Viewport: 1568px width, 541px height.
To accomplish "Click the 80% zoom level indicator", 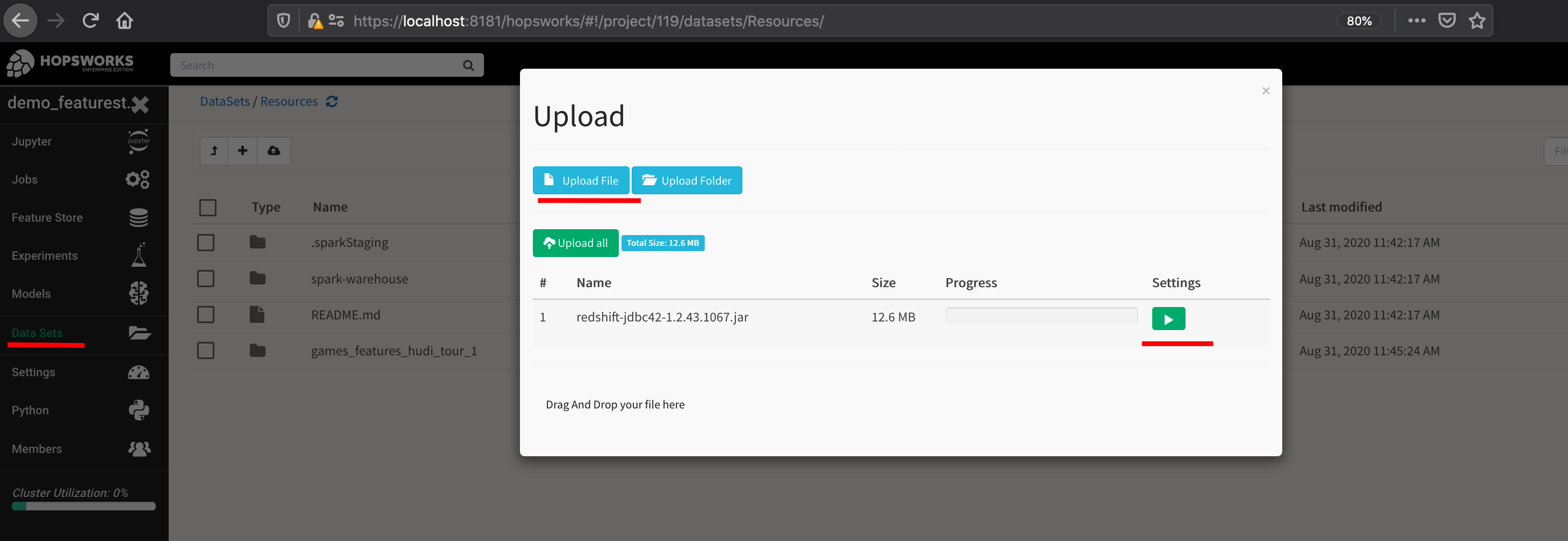I will [x=1359, y=21].
